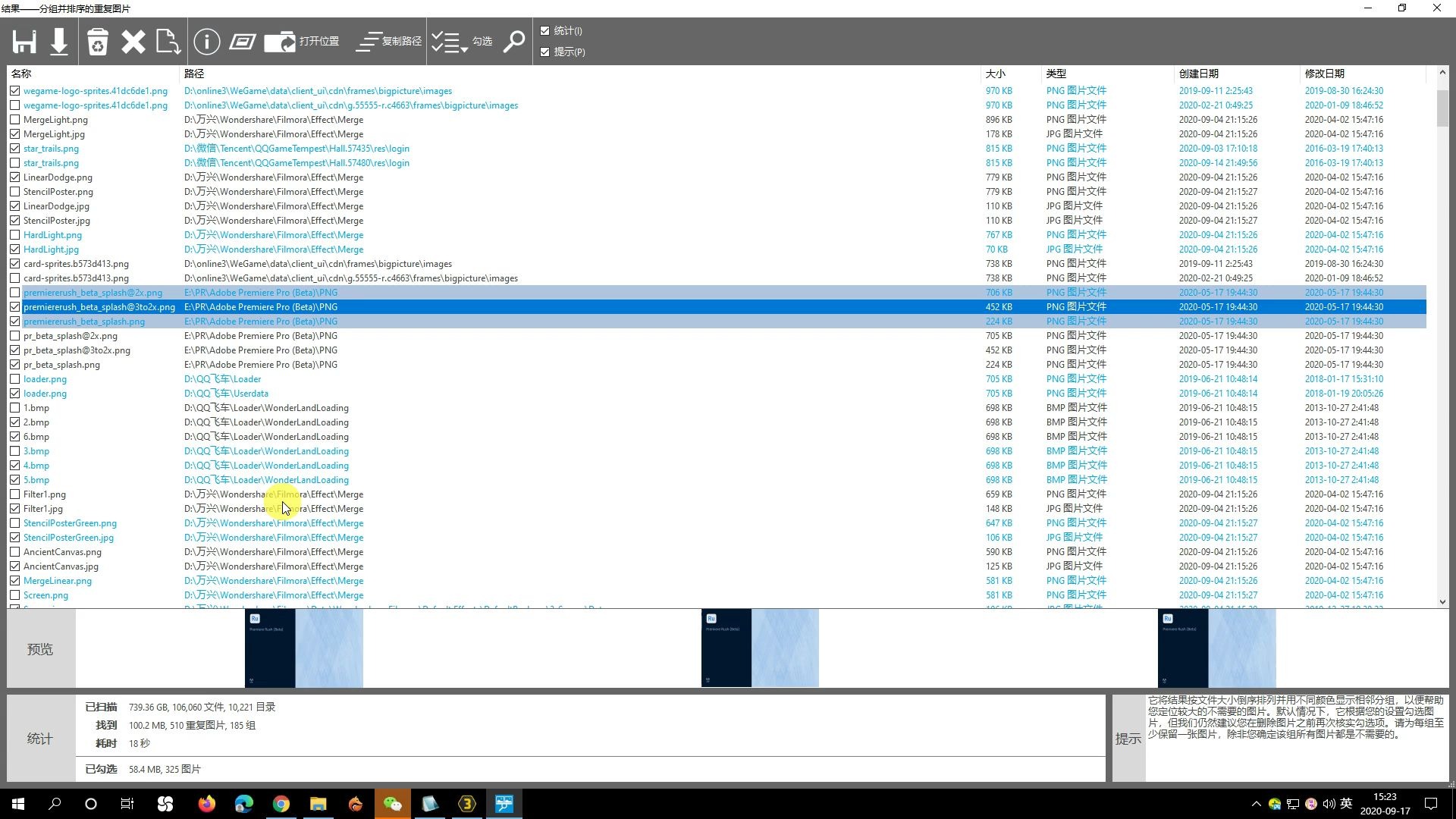Click the list scrollbar down arrow
The image size is (1456, 819).
point(1442,601)
